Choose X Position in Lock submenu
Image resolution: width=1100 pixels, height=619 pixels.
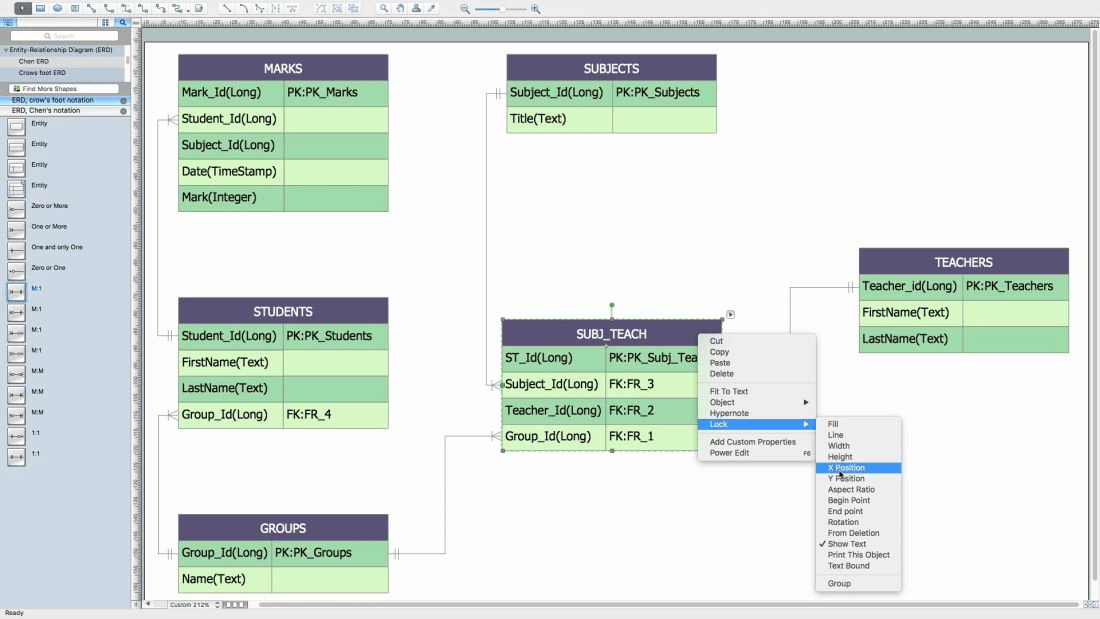point(846,468)
